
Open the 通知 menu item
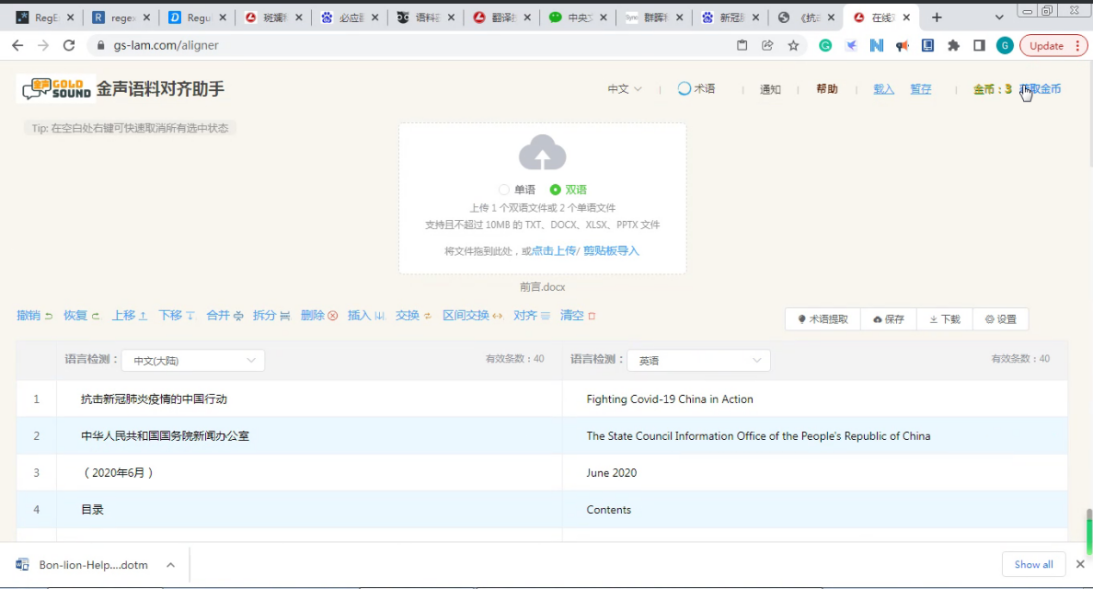[x=770, y=89]
